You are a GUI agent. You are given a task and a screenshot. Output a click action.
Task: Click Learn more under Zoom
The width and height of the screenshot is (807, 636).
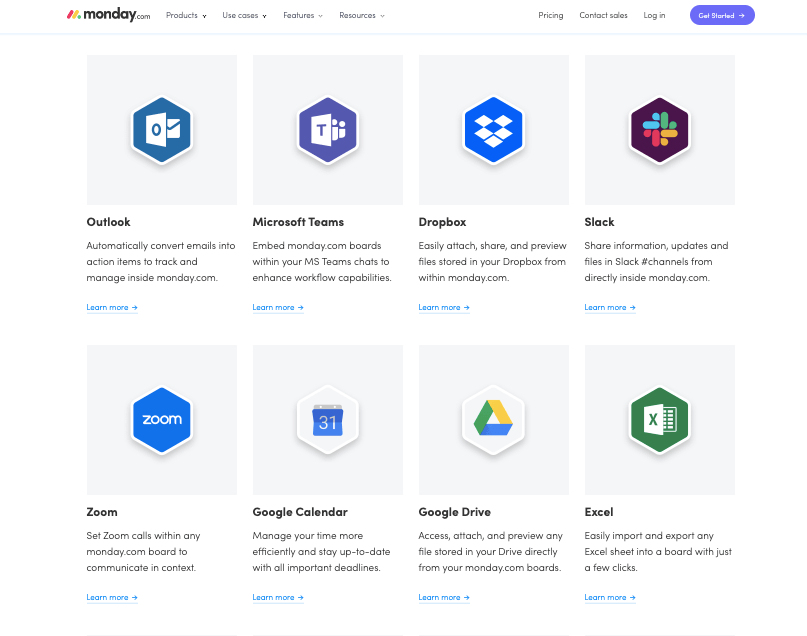point(112,597)
